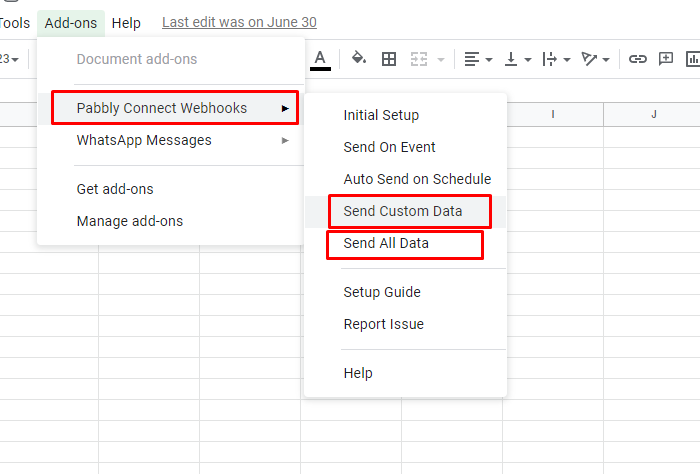Click the borders grid icon
The image size is (700, 474).
click(389, 59)
